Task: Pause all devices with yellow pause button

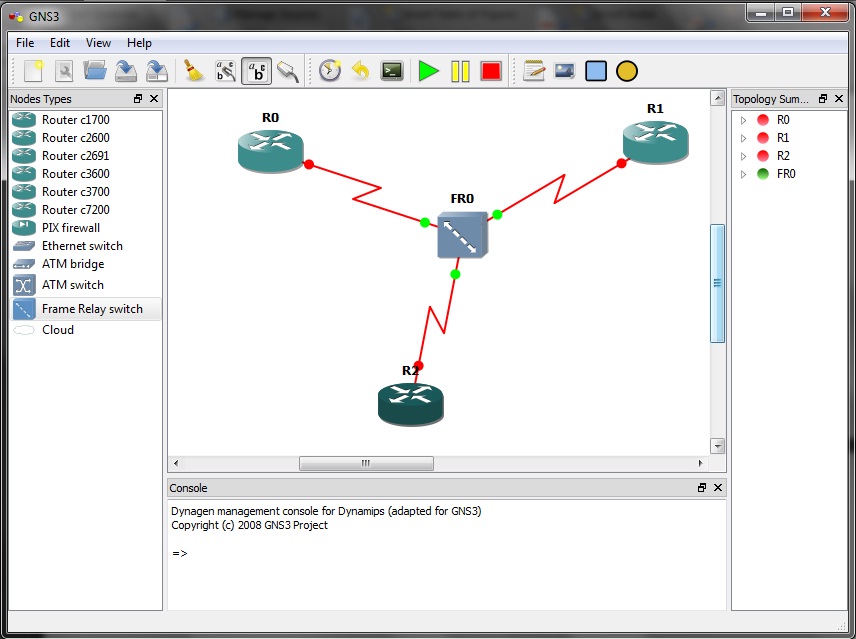Action: pyautogui.click(x=460, y=71)
